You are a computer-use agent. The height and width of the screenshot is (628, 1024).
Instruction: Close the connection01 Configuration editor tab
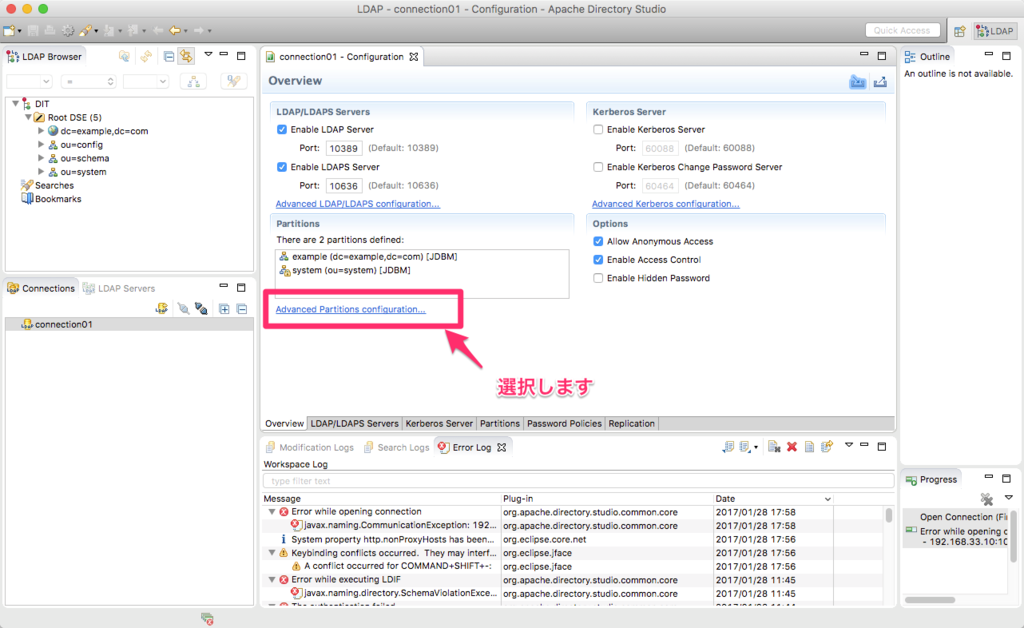(x=413, y=57)
